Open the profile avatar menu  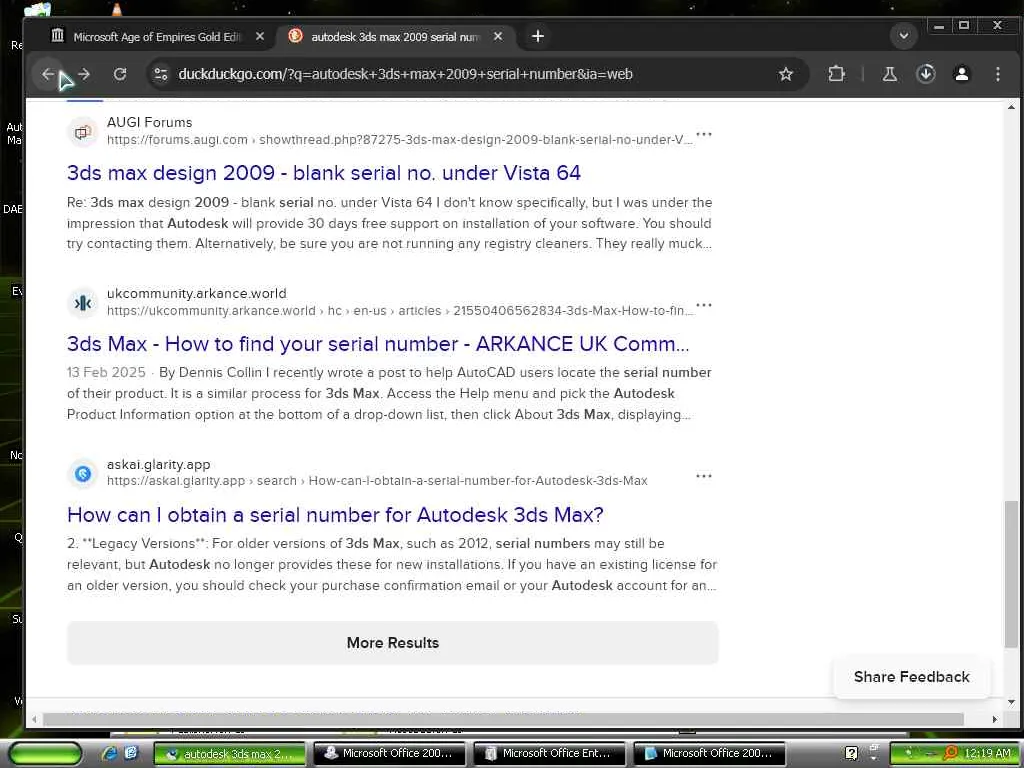point(962,74)
